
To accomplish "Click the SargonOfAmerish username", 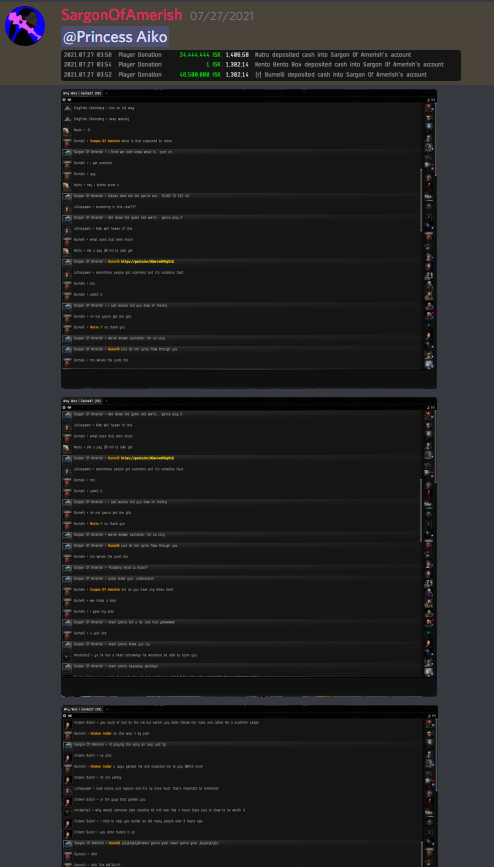I will 122,15.
